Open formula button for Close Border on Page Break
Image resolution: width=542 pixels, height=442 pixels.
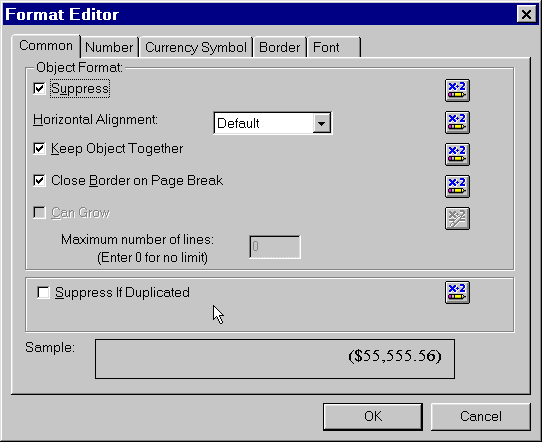pyautogui.click(x=457, y=186)
